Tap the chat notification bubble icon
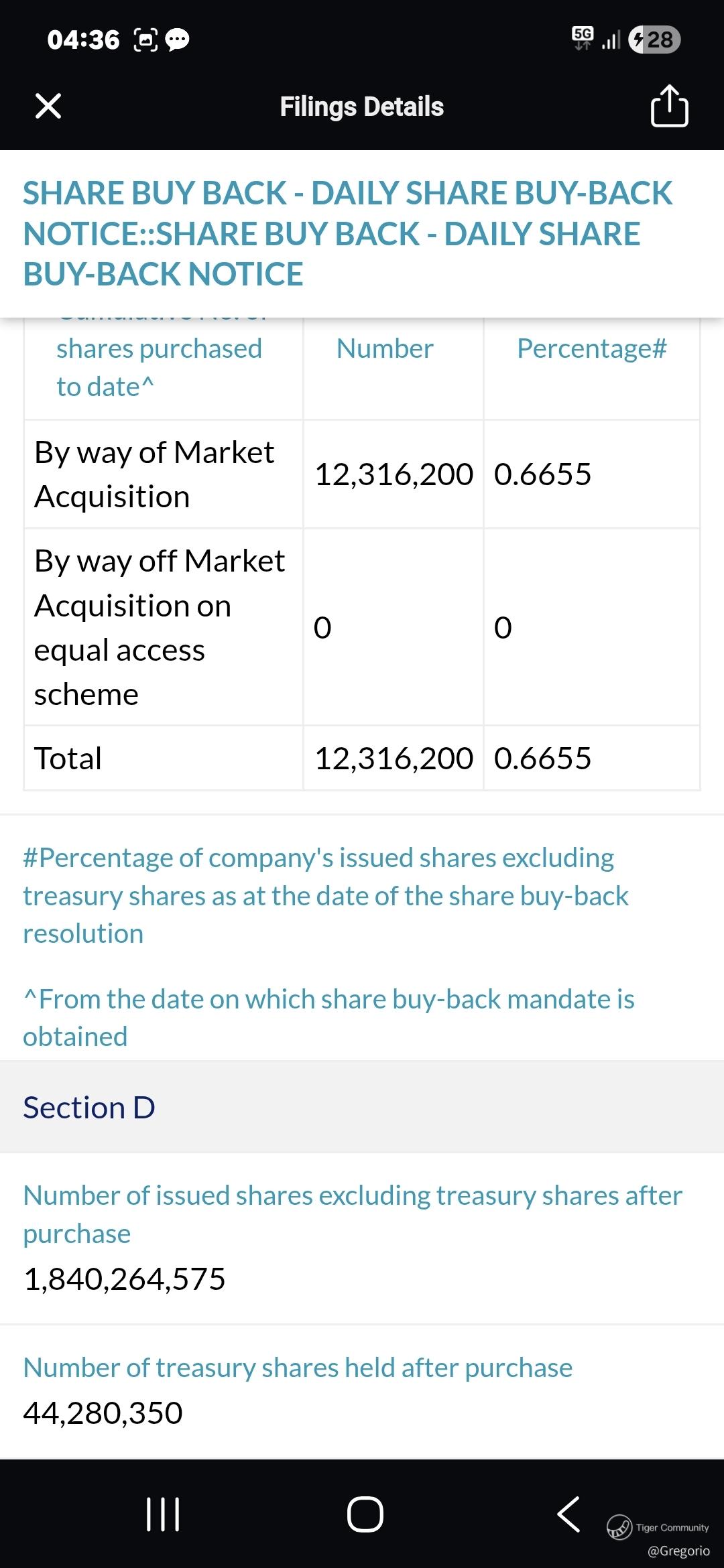Image resolution: width=724 pixels, height=1568 pixels. coord(178,40)
